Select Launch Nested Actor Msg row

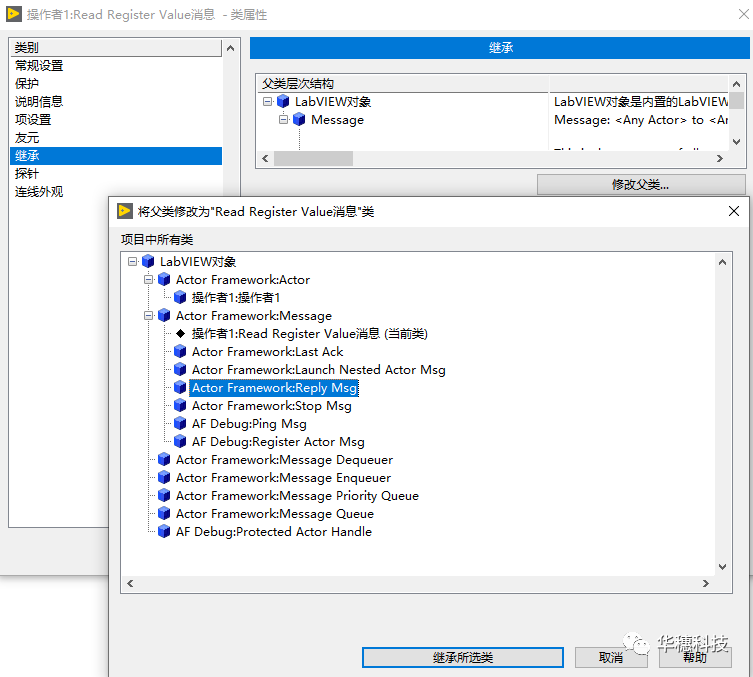pyautogui.click(x=318, y=370)
